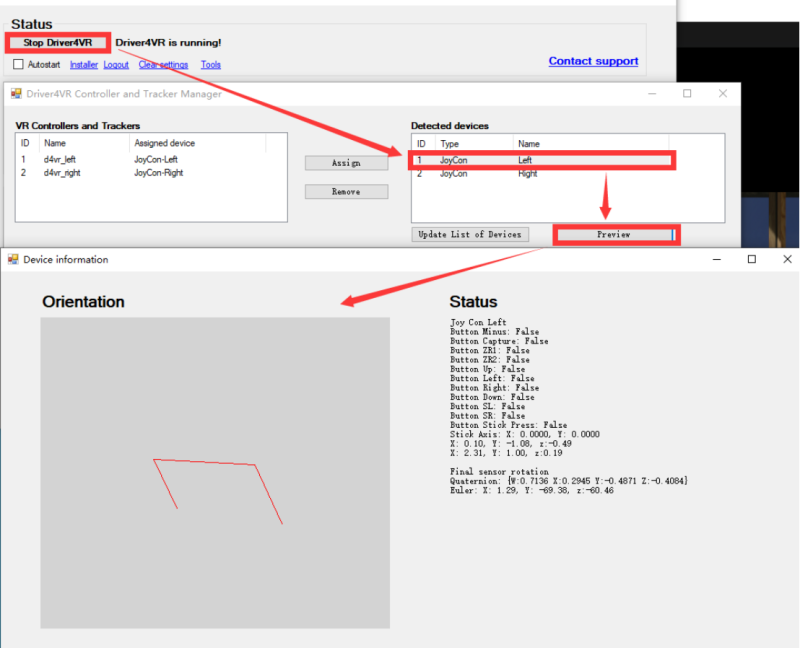Click the Driver4VR is running status text

coord(168,43)
